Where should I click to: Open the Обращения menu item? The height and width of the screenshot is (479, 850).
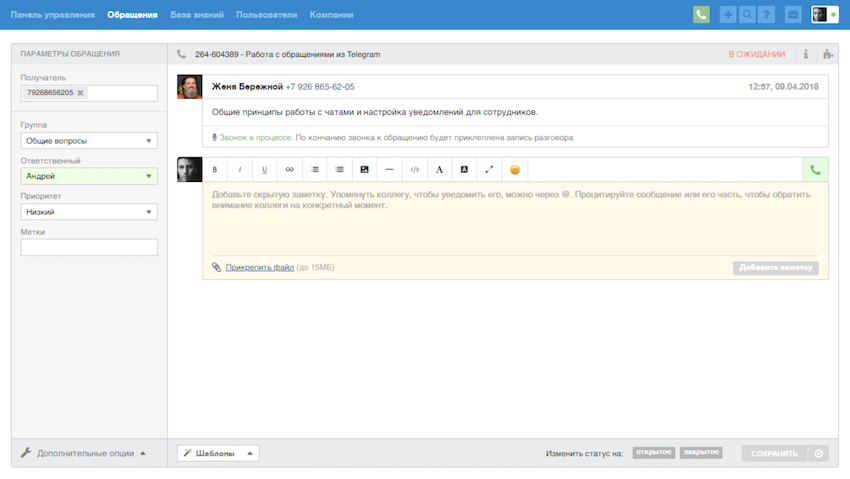[132, 15]
